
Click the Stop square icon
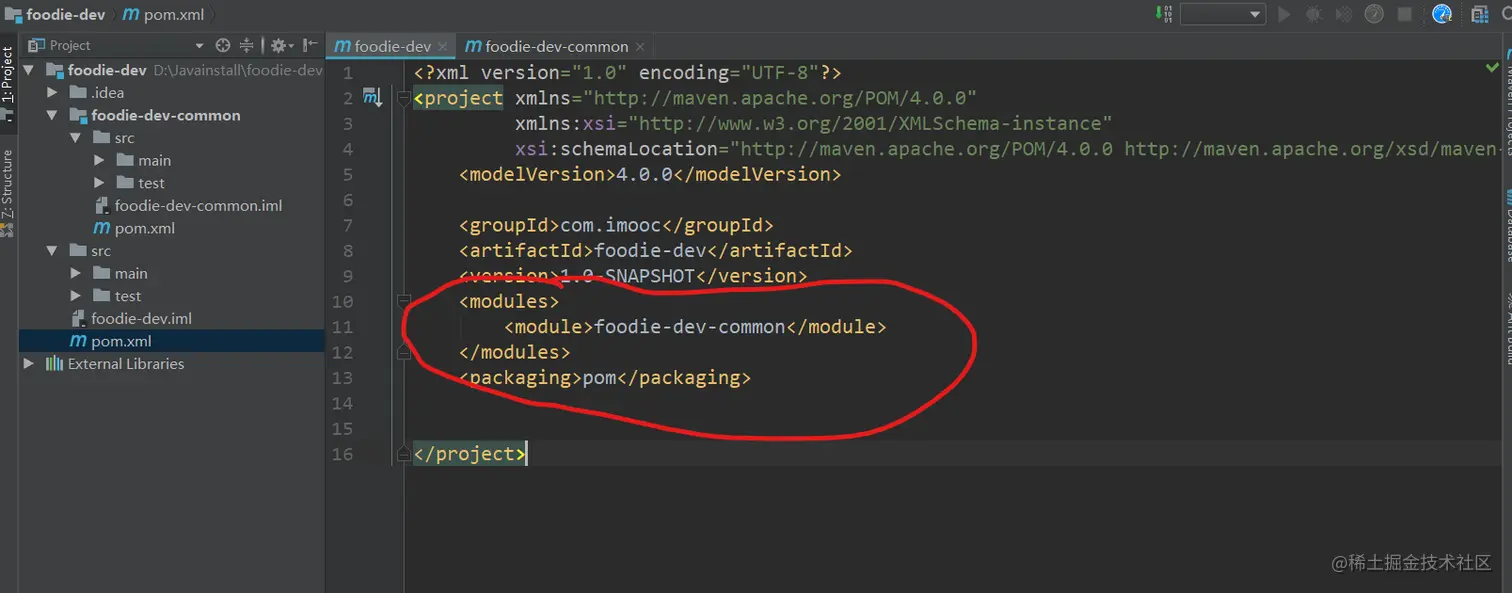pyautogui.click(x=1404, y=14)
